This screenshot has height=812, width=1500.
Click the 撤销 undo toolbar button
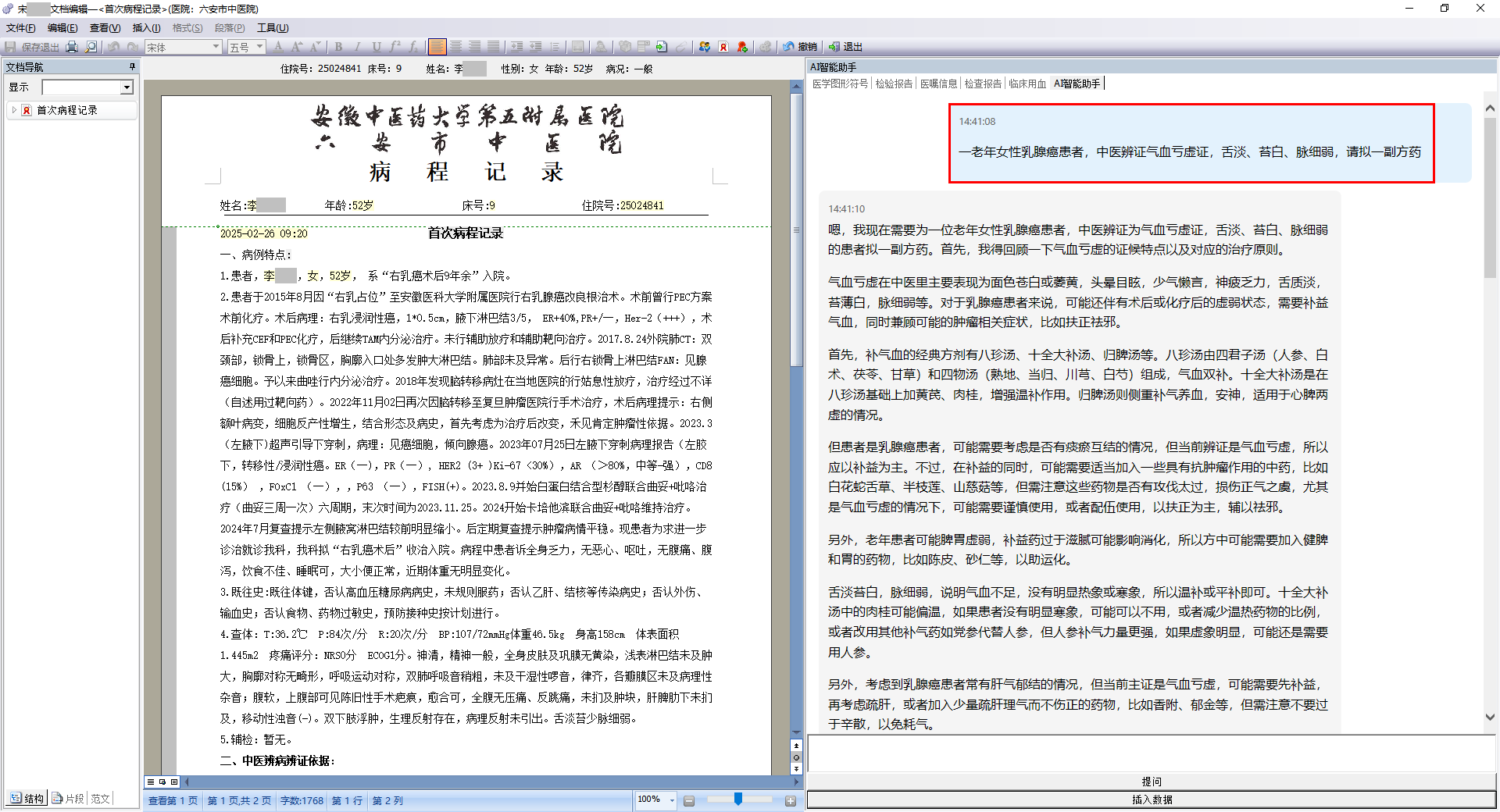coord(800,47)
